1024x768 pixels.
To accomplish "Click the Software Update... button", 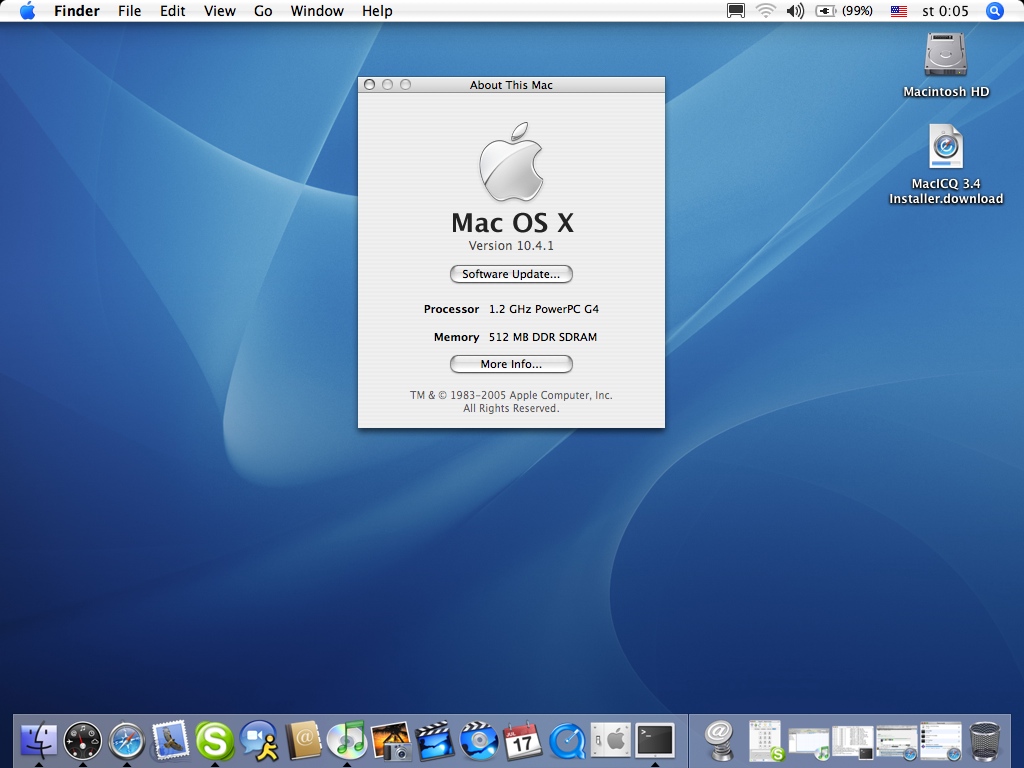I will tap(511, 274).
